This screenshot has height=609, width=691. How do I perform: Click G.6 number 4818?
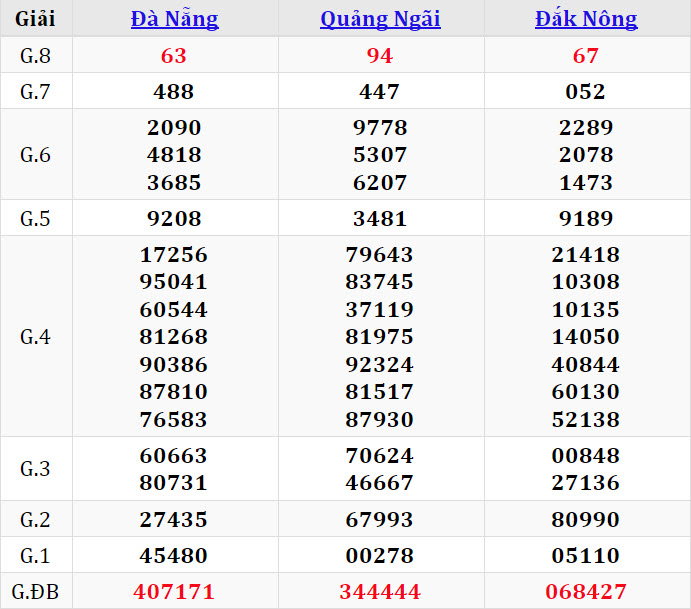[174, 155]
